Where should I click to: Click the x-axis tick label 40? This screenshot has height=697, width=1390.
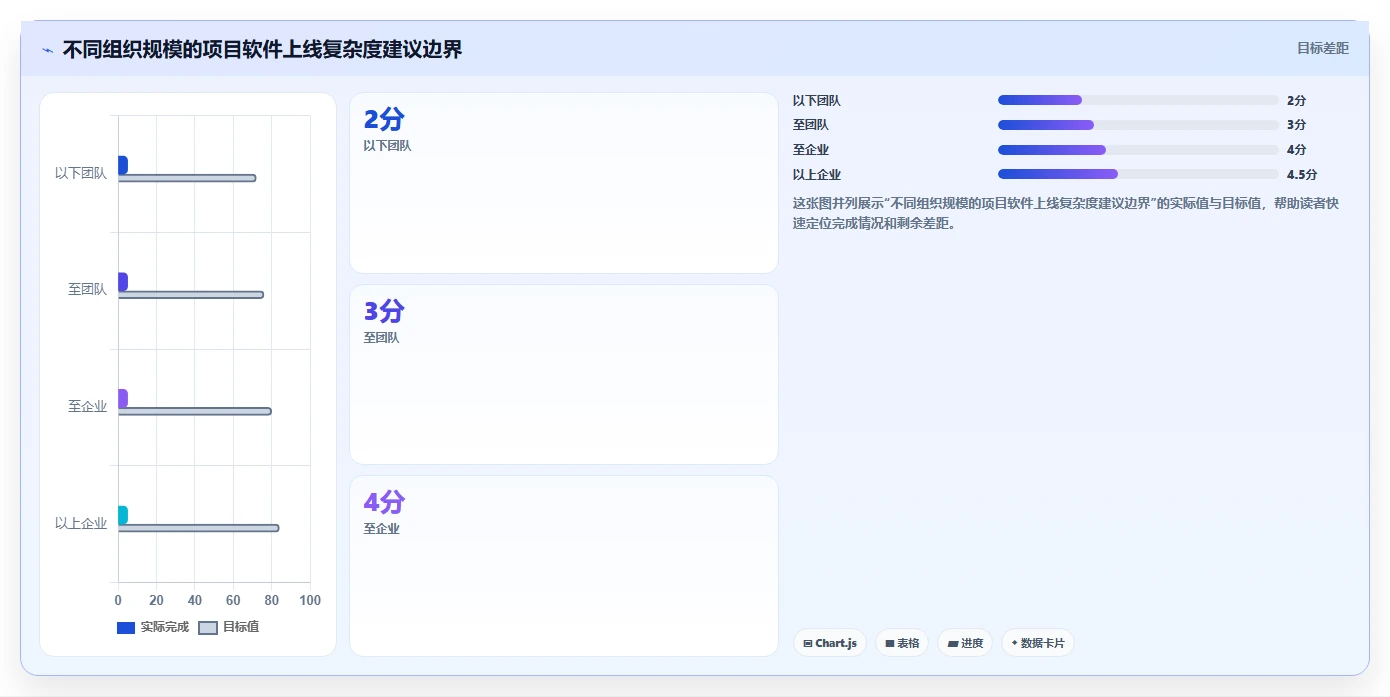195,600
